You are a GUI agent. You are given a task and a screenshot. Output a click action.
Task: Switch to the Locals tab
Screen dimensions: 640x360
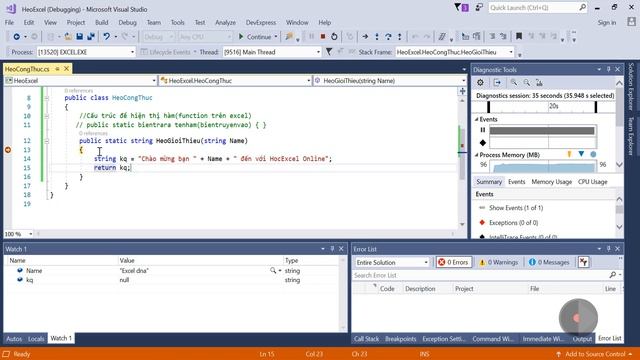pyautogui.click(x=36, y=338)
